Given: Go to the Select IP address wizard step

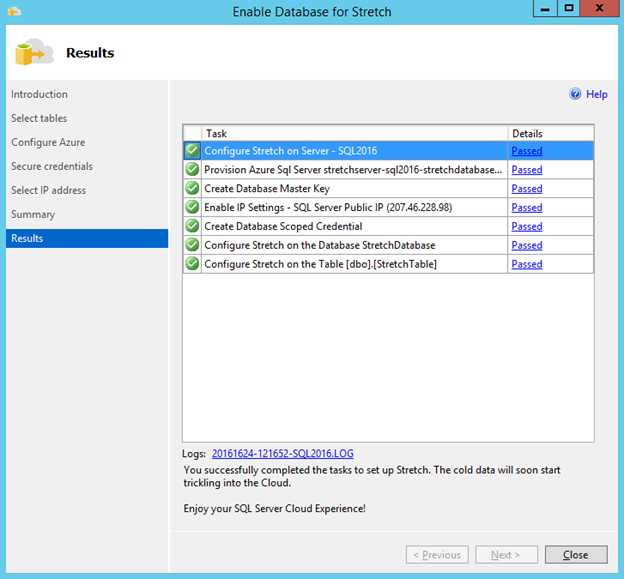Looking at the screenshot, I should (x=49, y=190).
